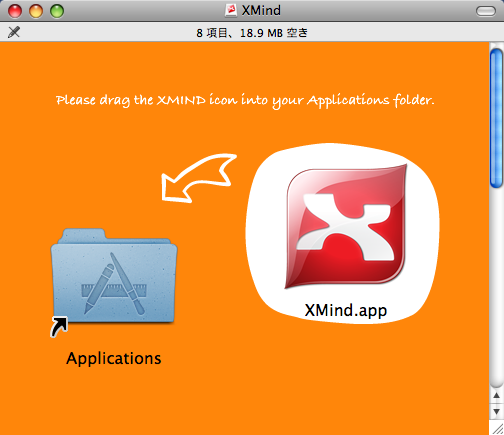The image size is (504, 435).
Task: Click the white curved arrow graphic
Action: coord(199,178)
